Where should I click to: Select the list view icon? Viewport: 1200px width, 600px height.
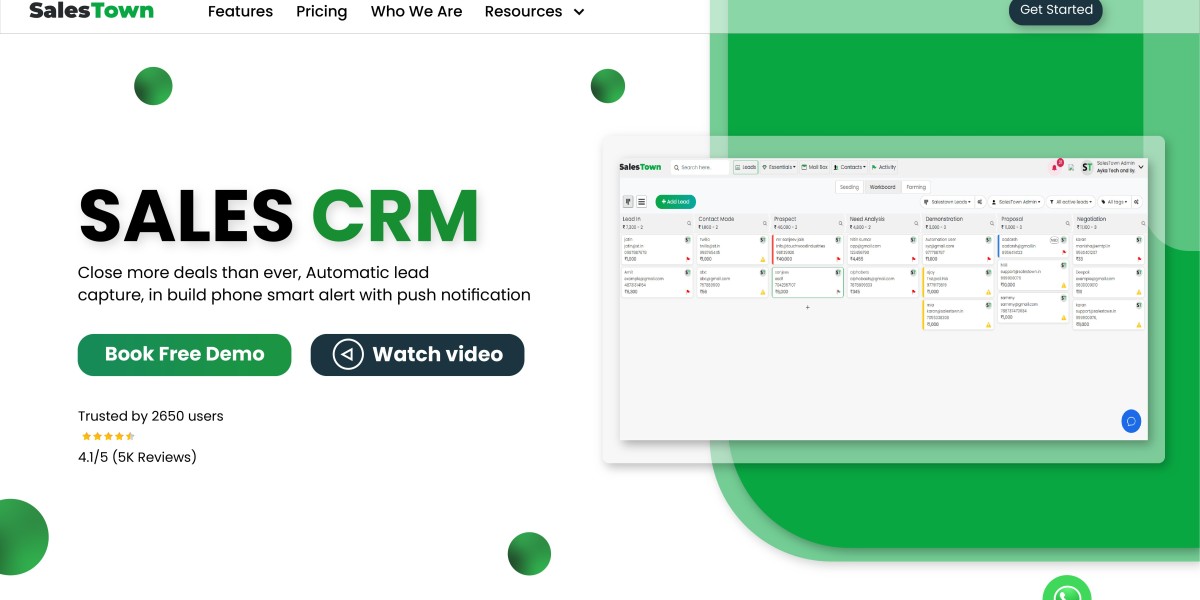[x=641, y=201]
